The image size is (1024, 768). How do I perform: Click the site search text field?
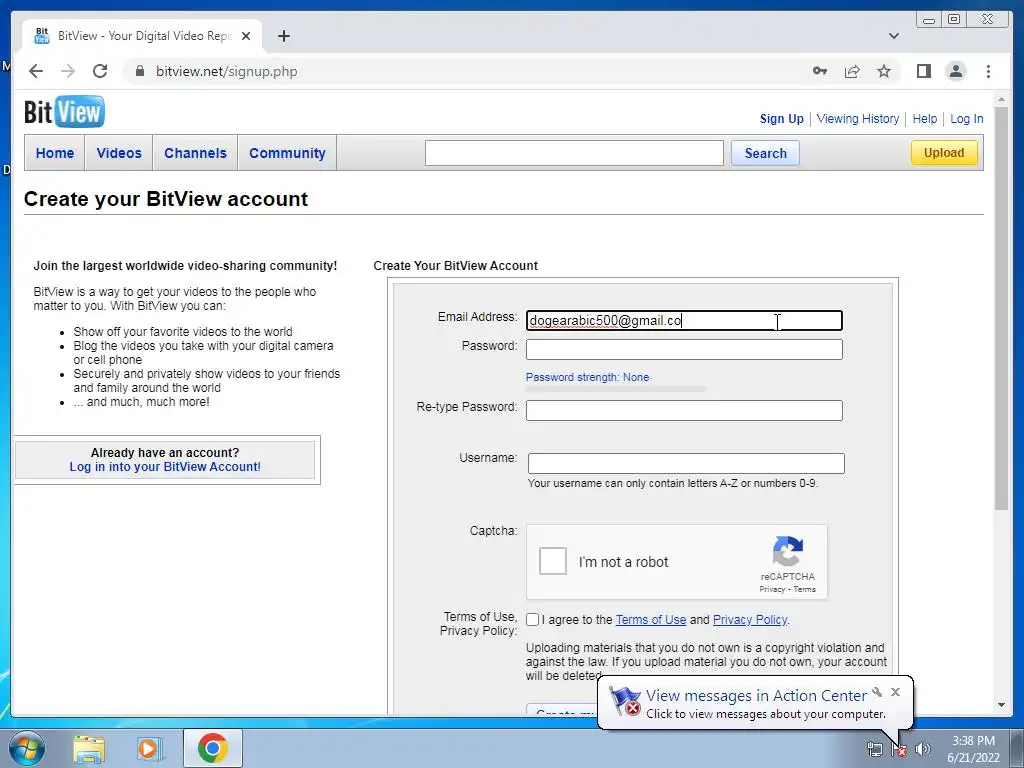click(574, 153)
